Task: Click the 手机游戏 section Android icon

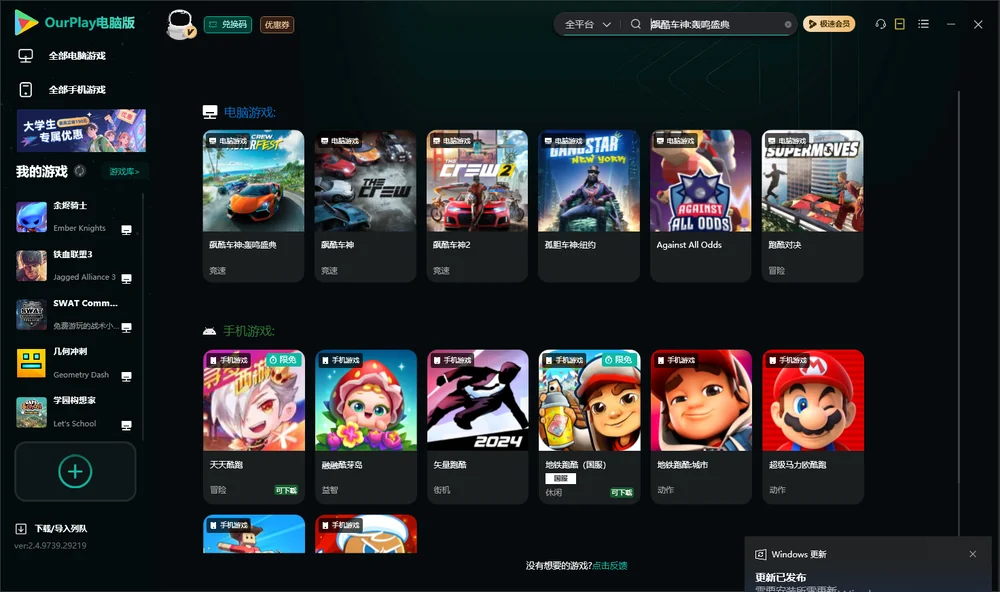Action: [209, 331]
